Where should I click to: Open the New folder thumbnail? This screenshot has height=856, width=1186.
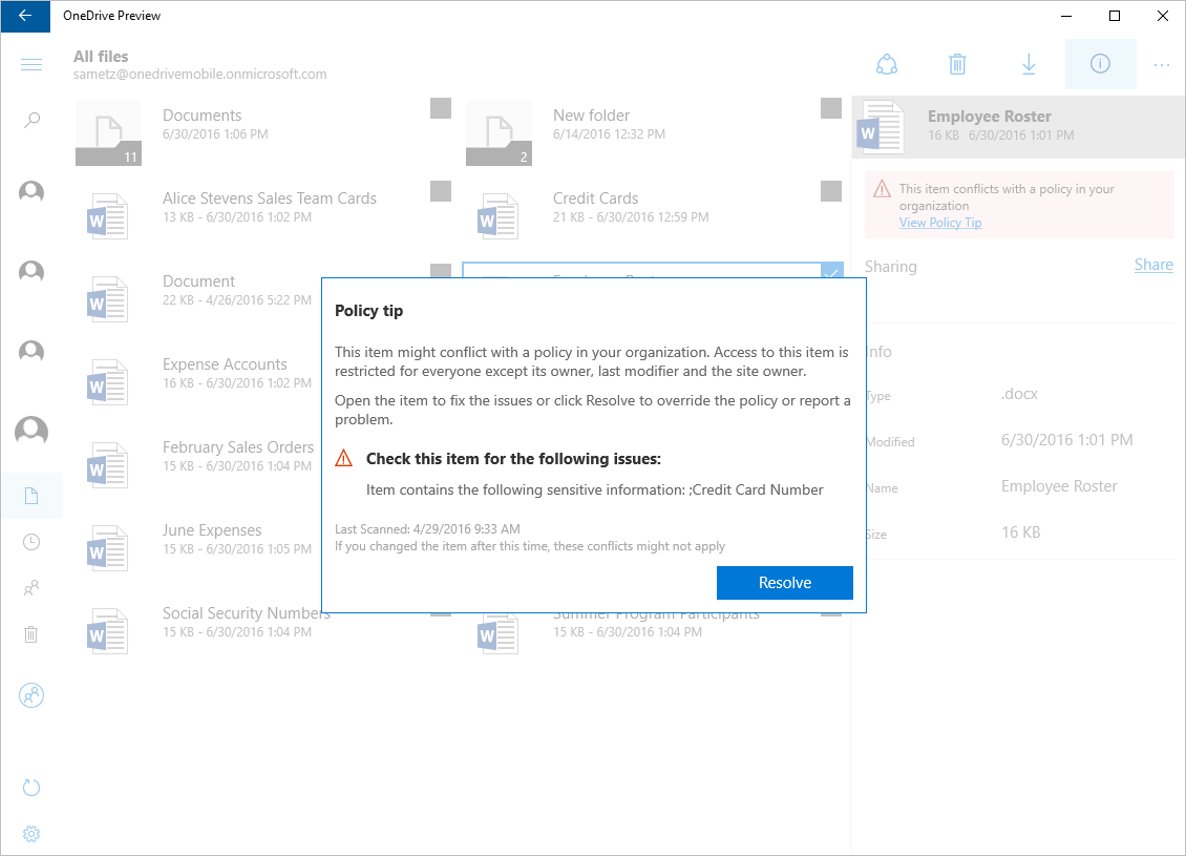pos(498,133)
